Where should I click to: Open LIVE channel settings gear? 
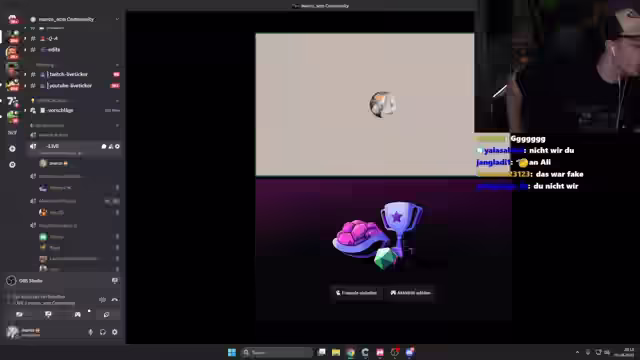pyautogui.click(x=117, y=146)
